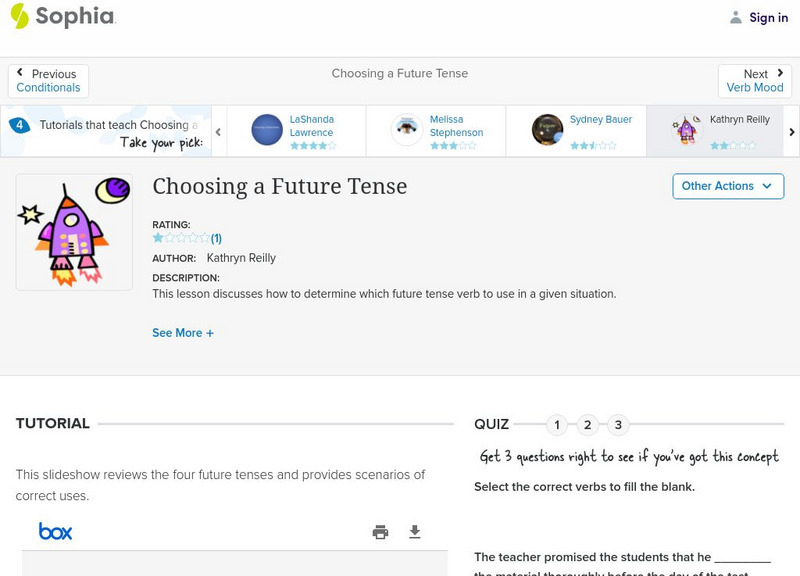Click the tutorials count badge showing 4
This screenshot has width=800, height=576.
point(18,126)
